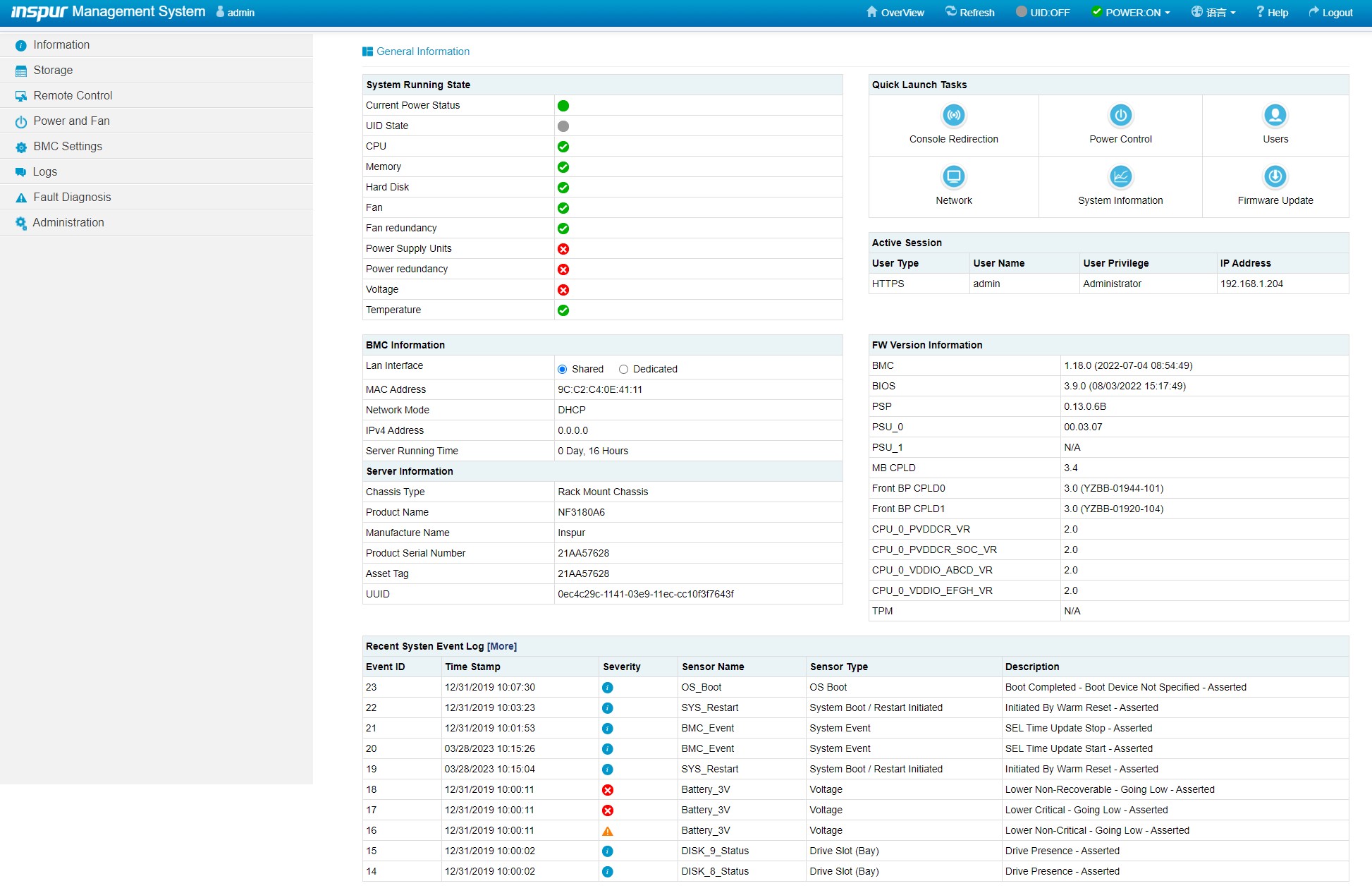Open System Information quick launch icon
This screenshot has height=893, width=1372.
pyautogui.click(x=1120, y=176)
